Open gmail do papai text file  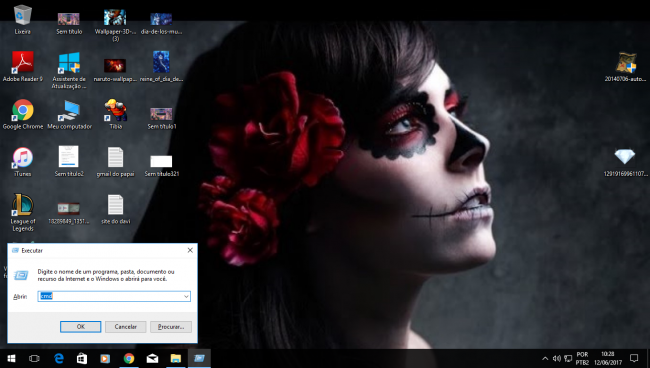(115, 162)
